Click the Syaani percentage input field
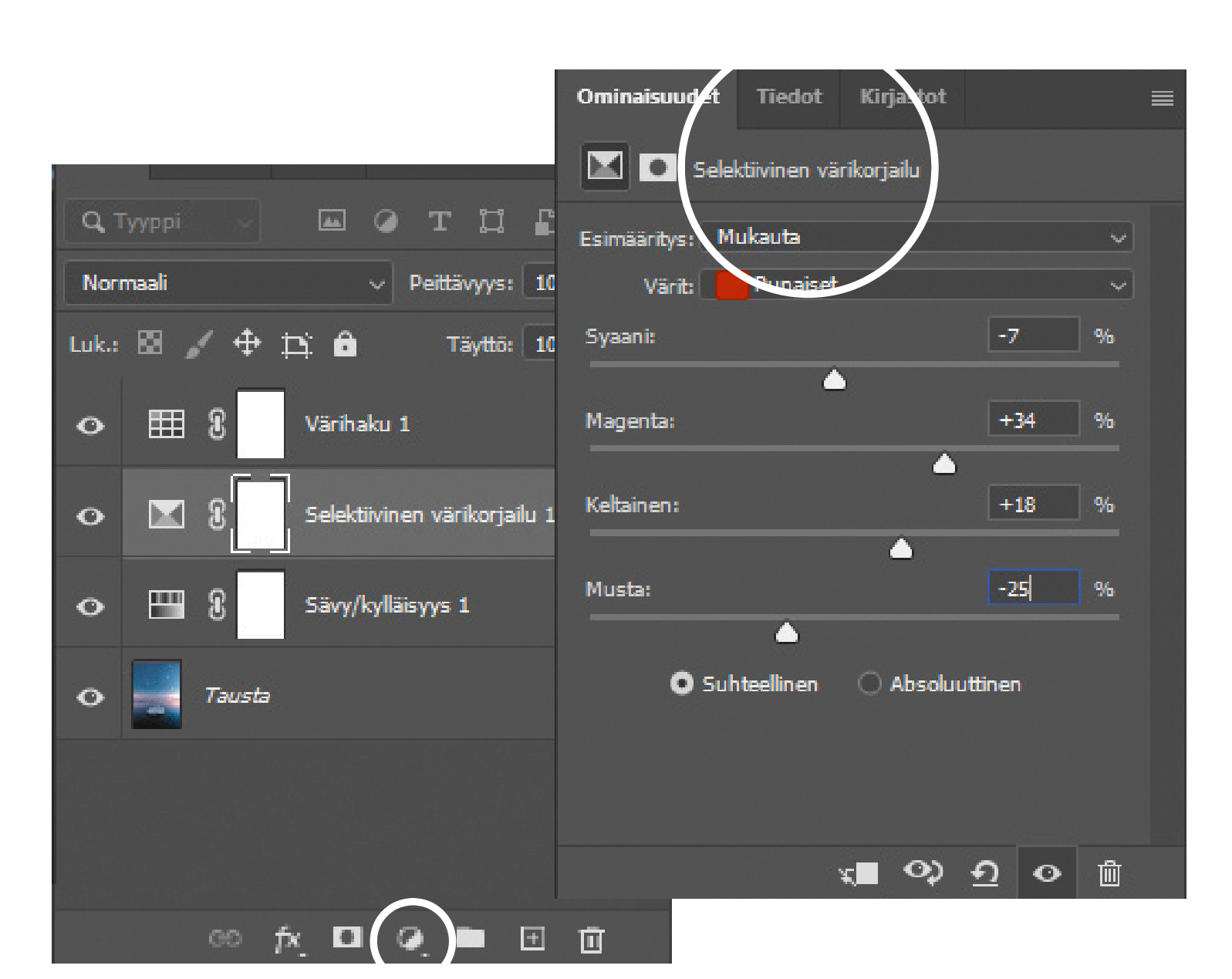The width and height of the screenshot is (1232, 979). pyautogui.click(x=1033, y=336)
